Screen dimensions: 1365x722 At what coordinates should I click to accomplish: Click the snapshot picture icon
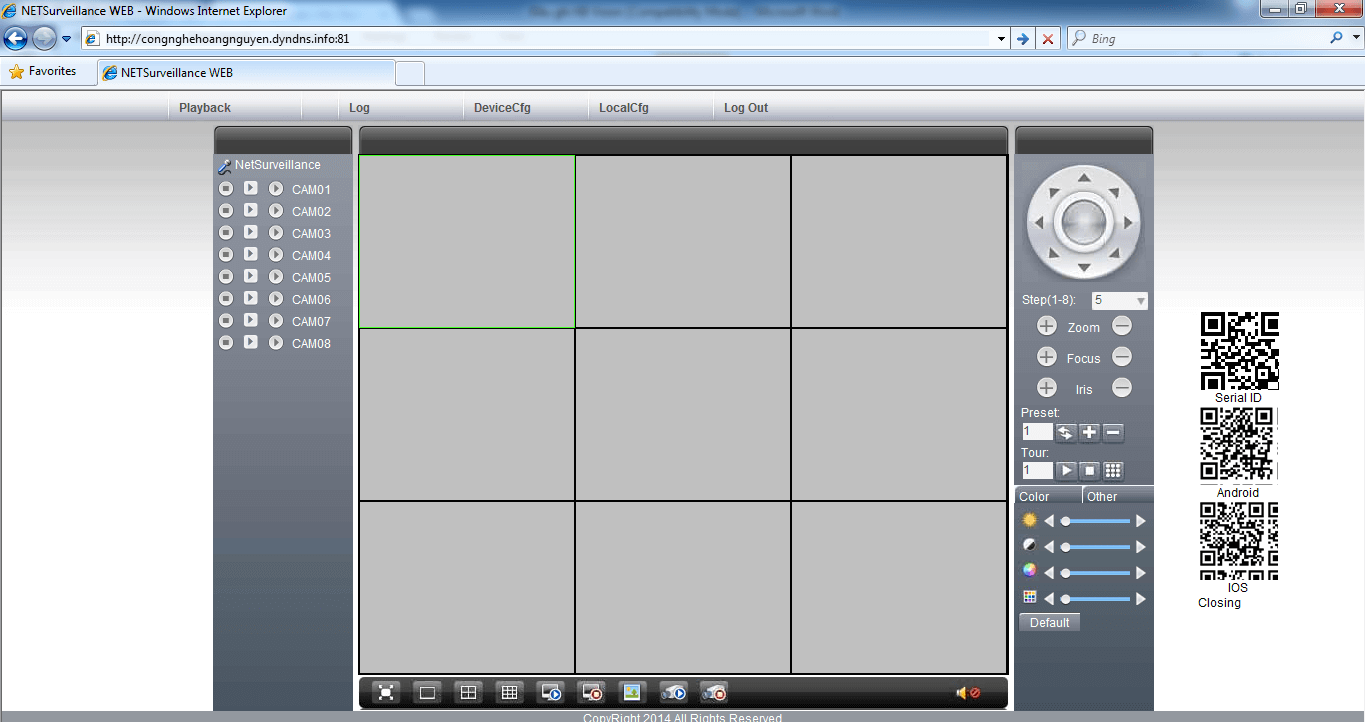[630, 692]
